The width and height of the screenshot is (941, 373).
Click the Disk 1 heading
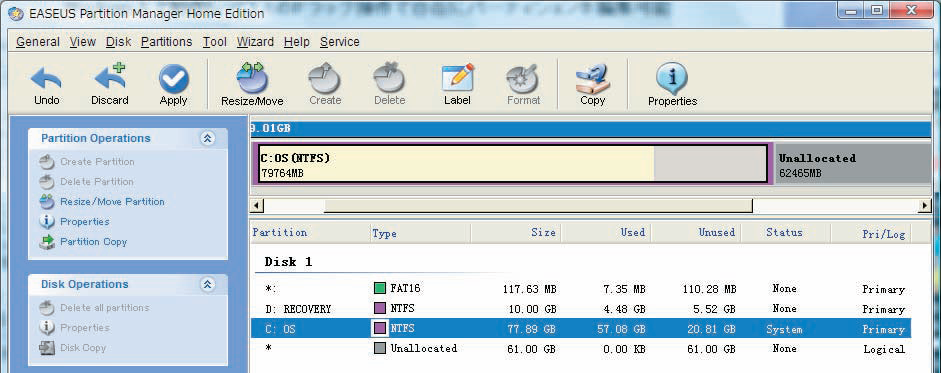point(288,262)
